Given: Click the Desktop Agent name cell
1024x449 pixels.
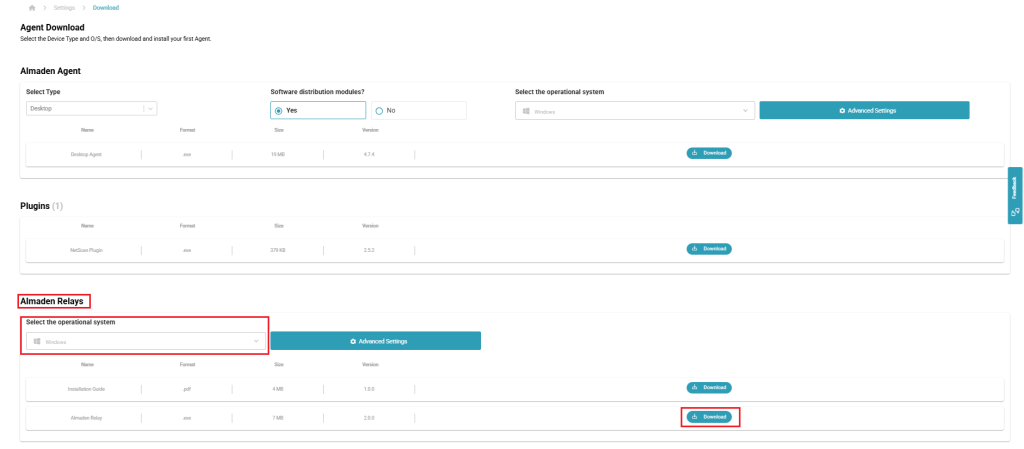Looking at the screenshot, I should (86, 154).
